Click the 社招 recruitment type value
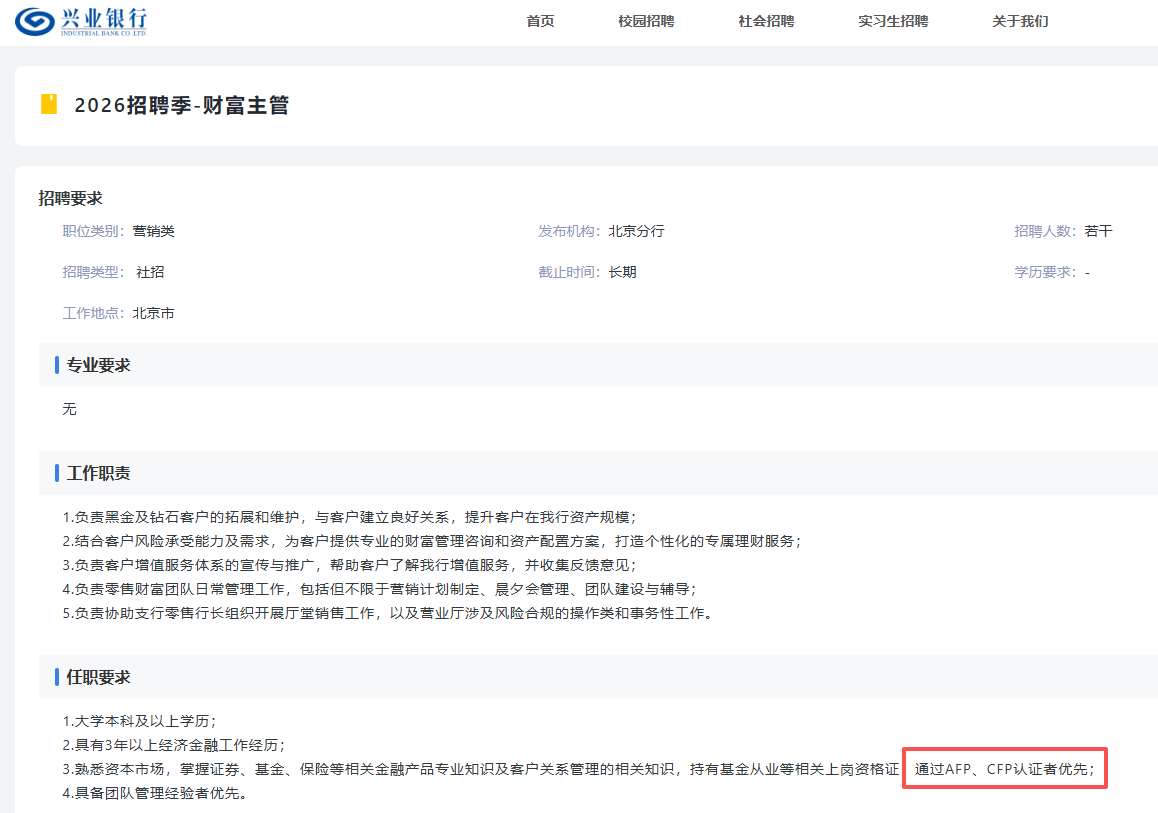Viewport: 1158px width, 813px height. (x=150, y=272)
